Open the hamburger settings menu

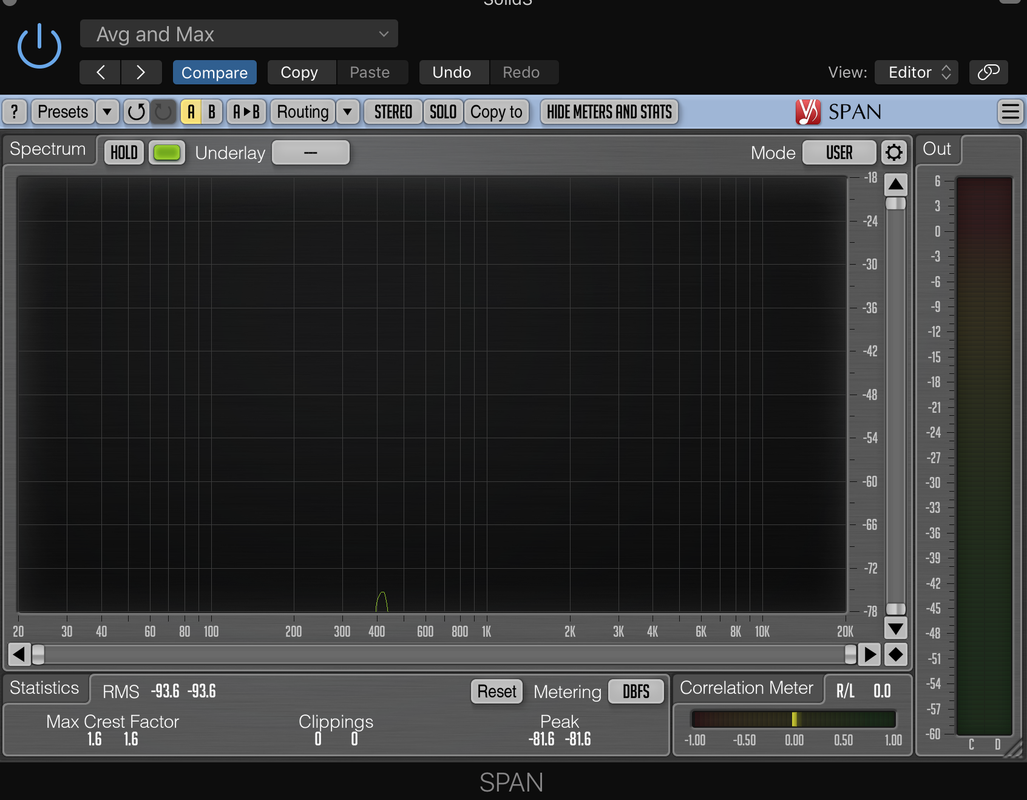[x=1010, y=112]
